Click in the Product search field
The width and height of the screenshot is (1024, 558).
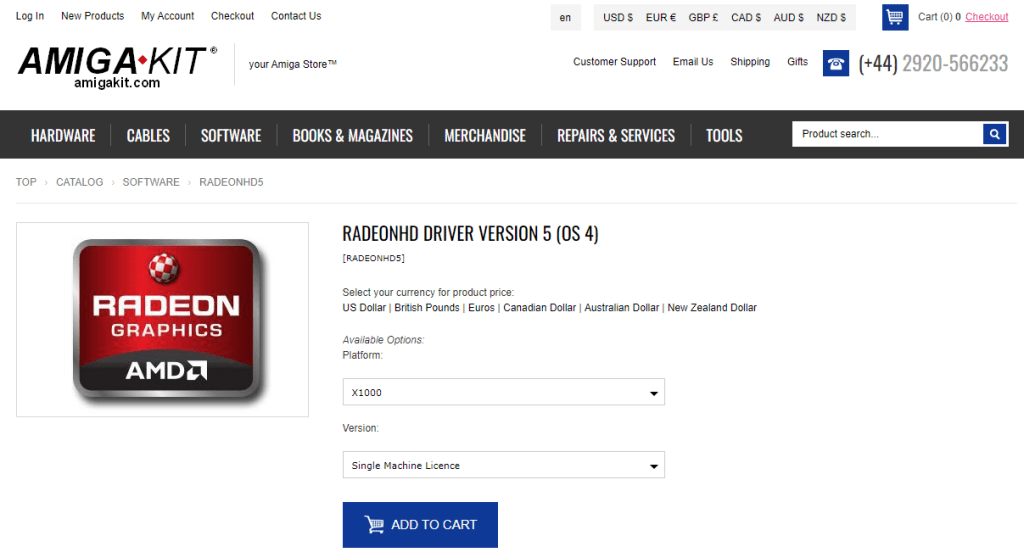click(x=887, y=134)
